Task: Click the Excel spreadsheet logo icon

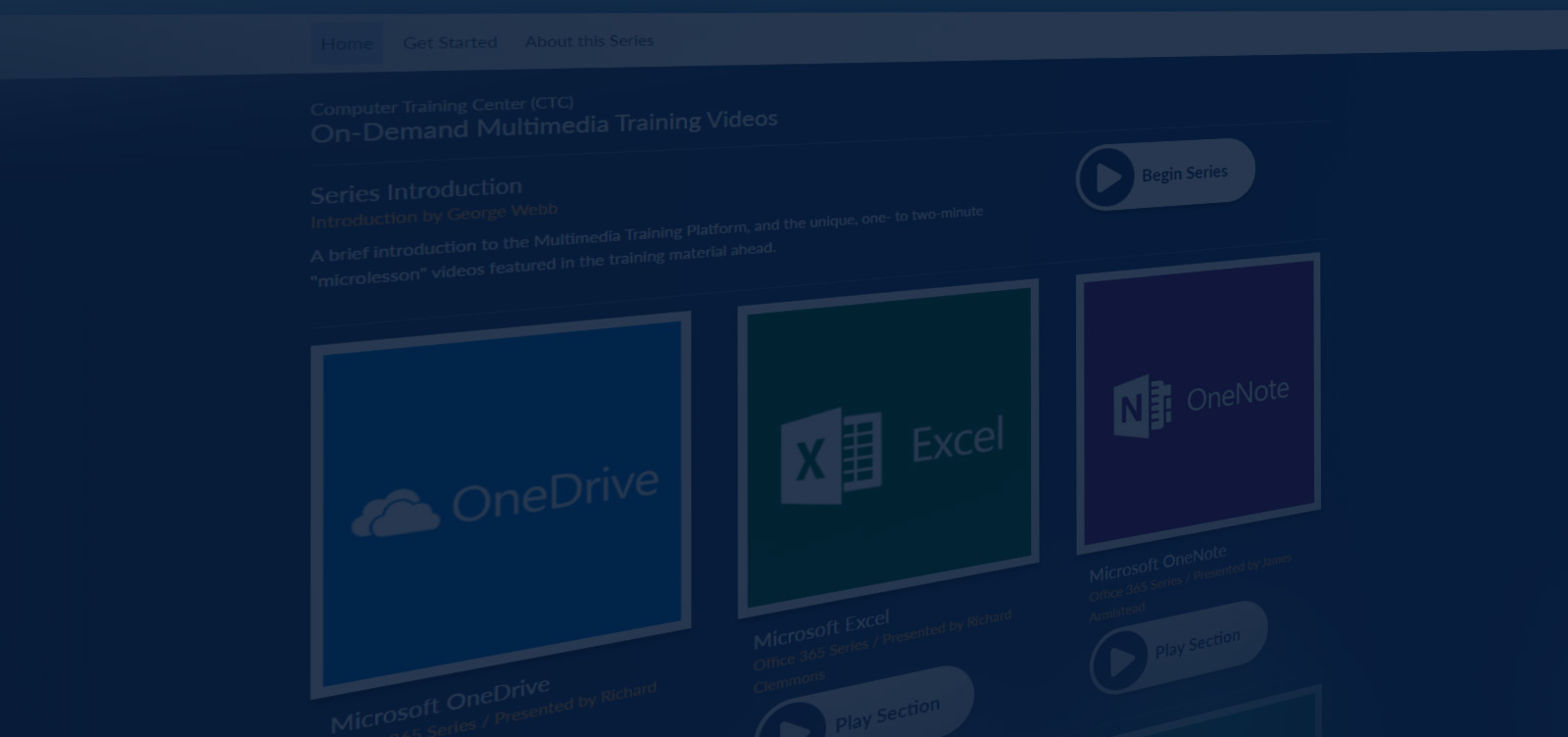Action: click(x=830, y=456)
